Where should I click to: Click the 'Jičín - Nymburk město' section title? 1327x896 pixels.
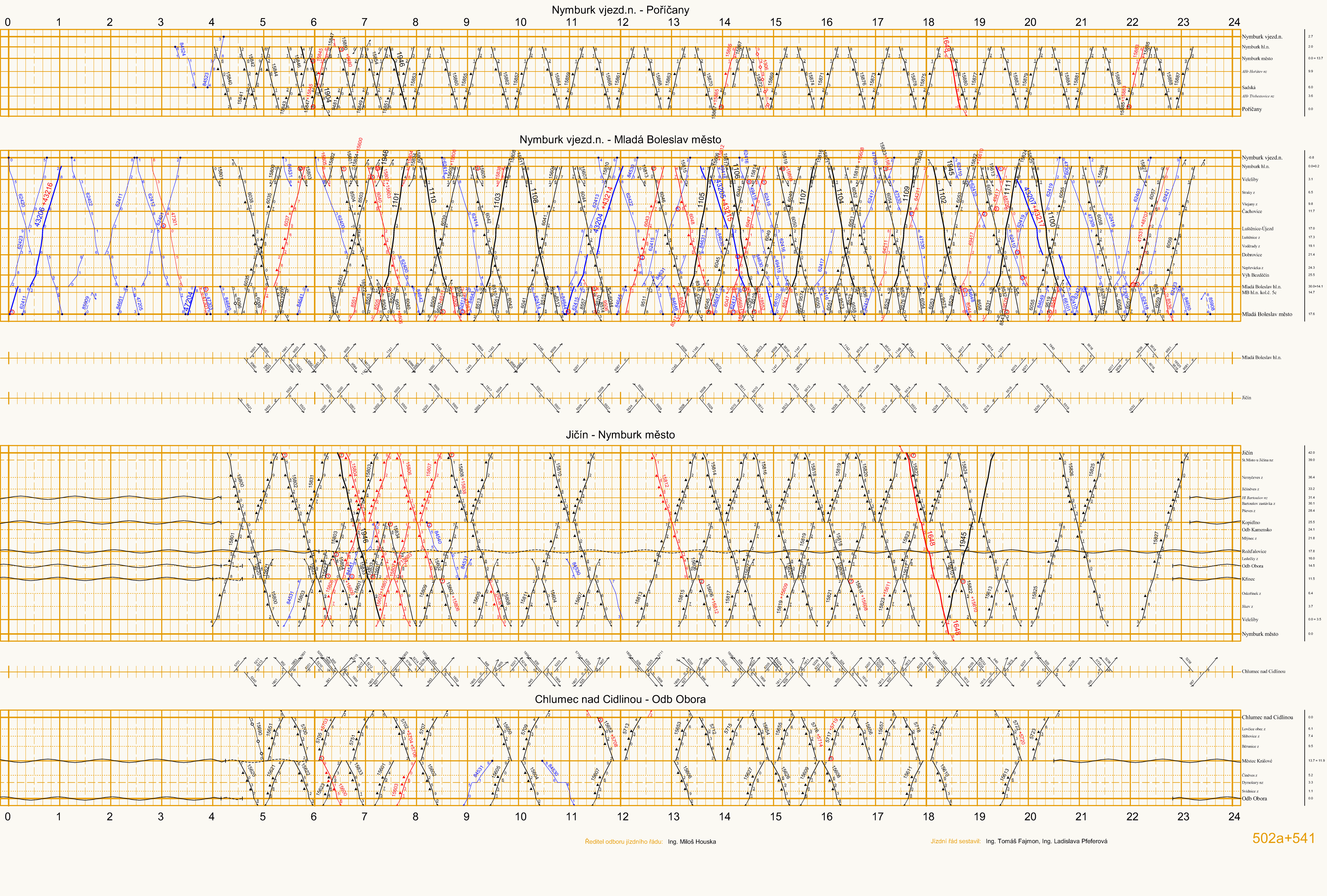620,435
